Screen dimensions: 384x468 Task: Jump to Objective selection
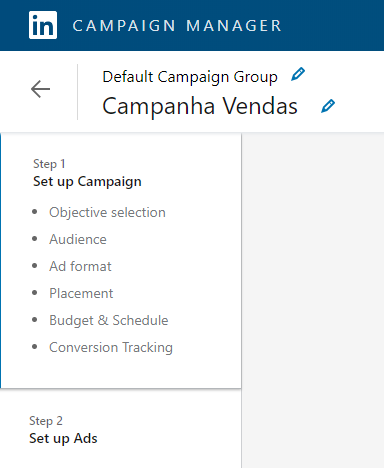click(107, 212)
